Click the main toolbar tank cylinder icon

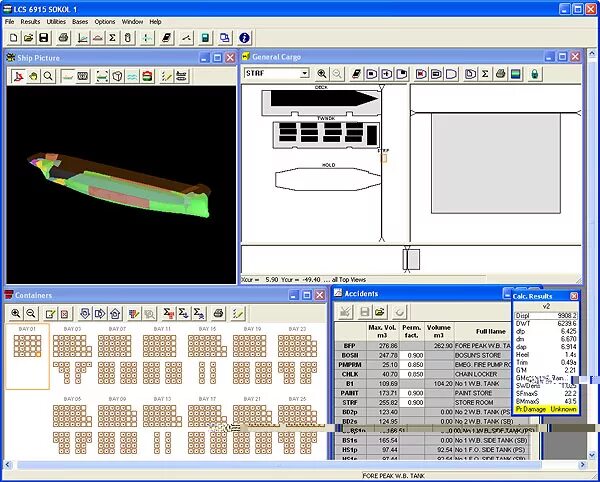tap(128, 38)
